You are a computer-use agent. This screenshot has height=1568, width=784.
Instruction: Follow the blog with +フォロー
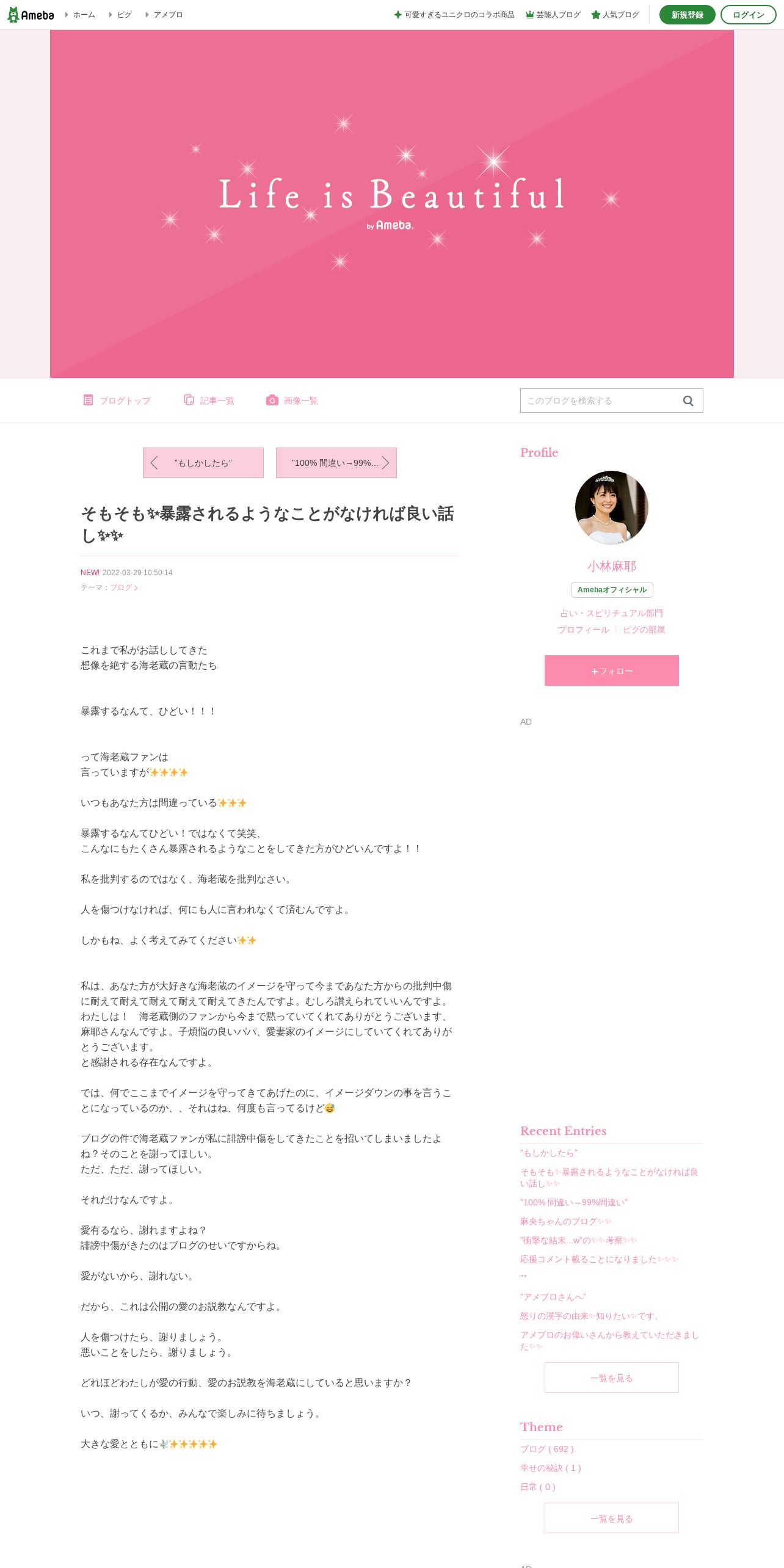click(x=612, y=670)
